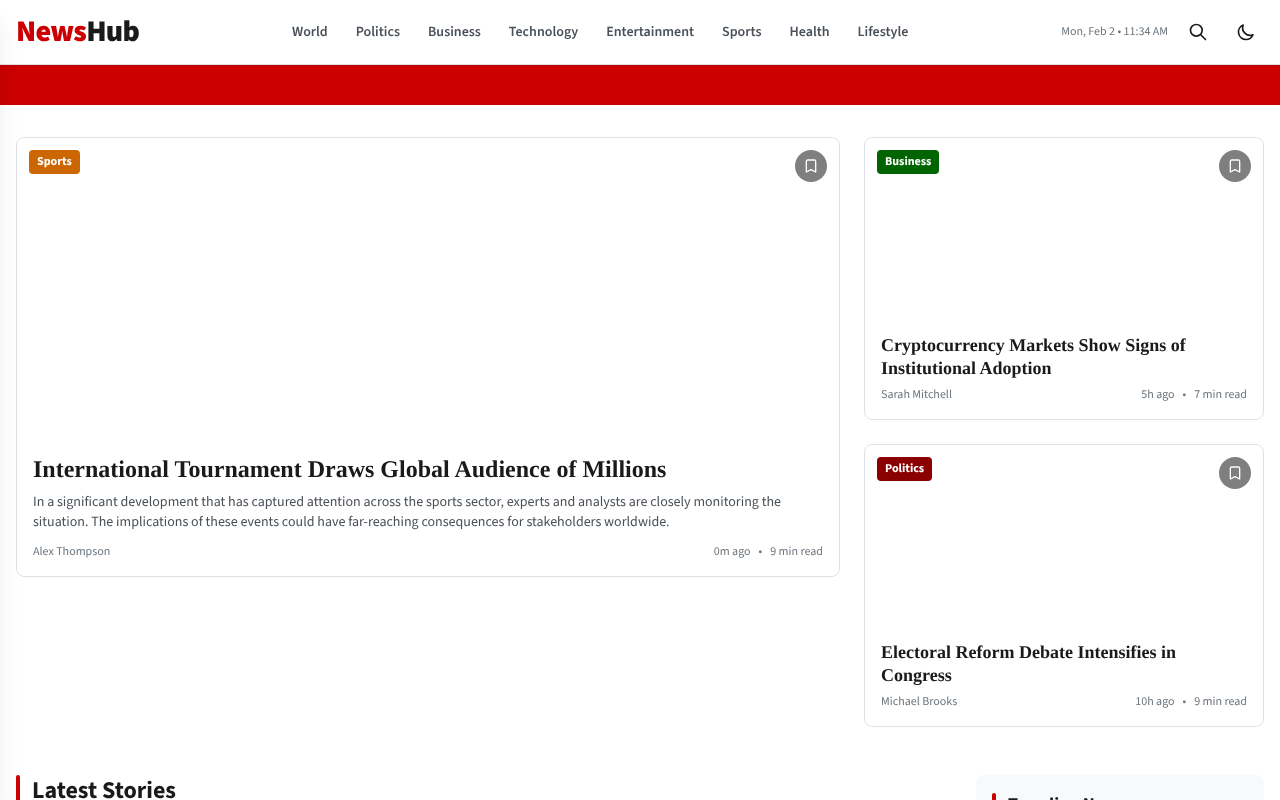Open the search icon in header
The image size is (1280, 800).
(x=1197, y=32)
